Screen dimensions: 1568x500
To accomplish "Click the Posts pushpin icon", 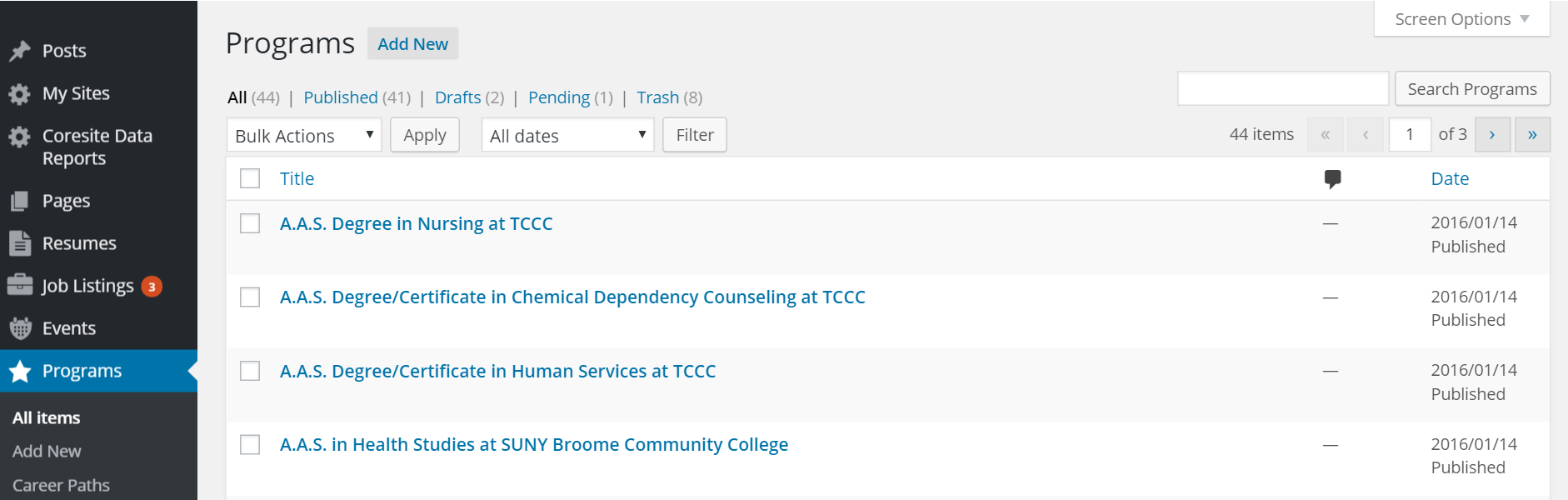I will pyautogui.click(x=20, y=52).
